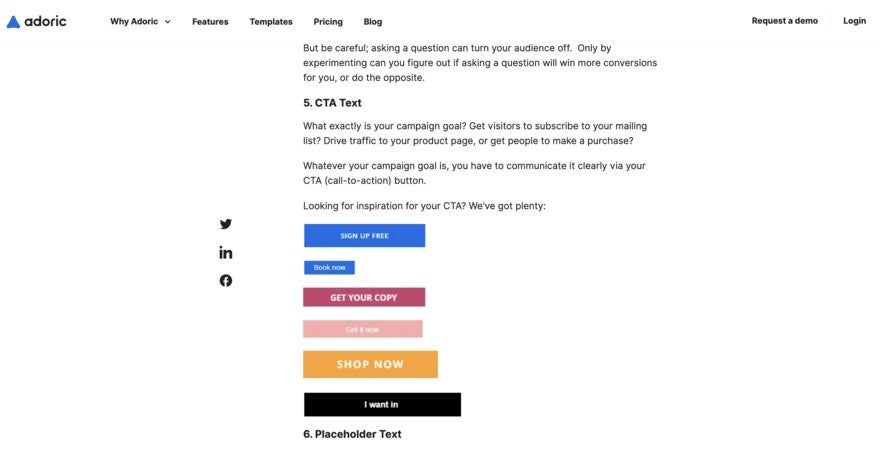Viewport: 880px width, 450px height.
Task: Share the article on Facebook
Action: [x=226, y=280]
